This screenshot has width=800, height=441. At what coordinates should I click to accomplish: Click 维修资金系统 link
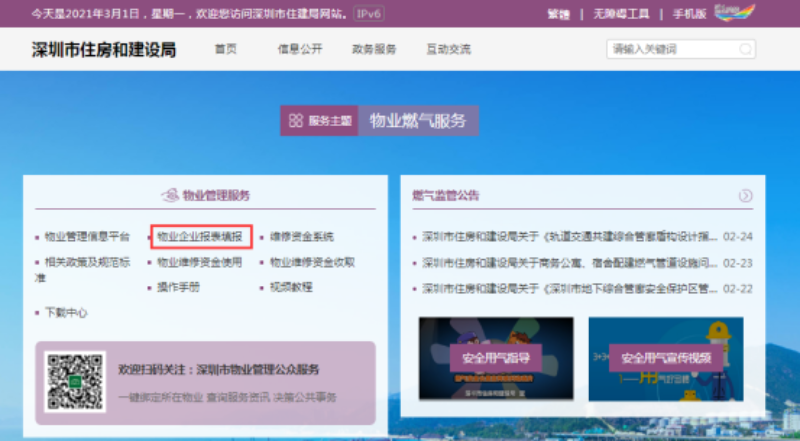(302, 237)
